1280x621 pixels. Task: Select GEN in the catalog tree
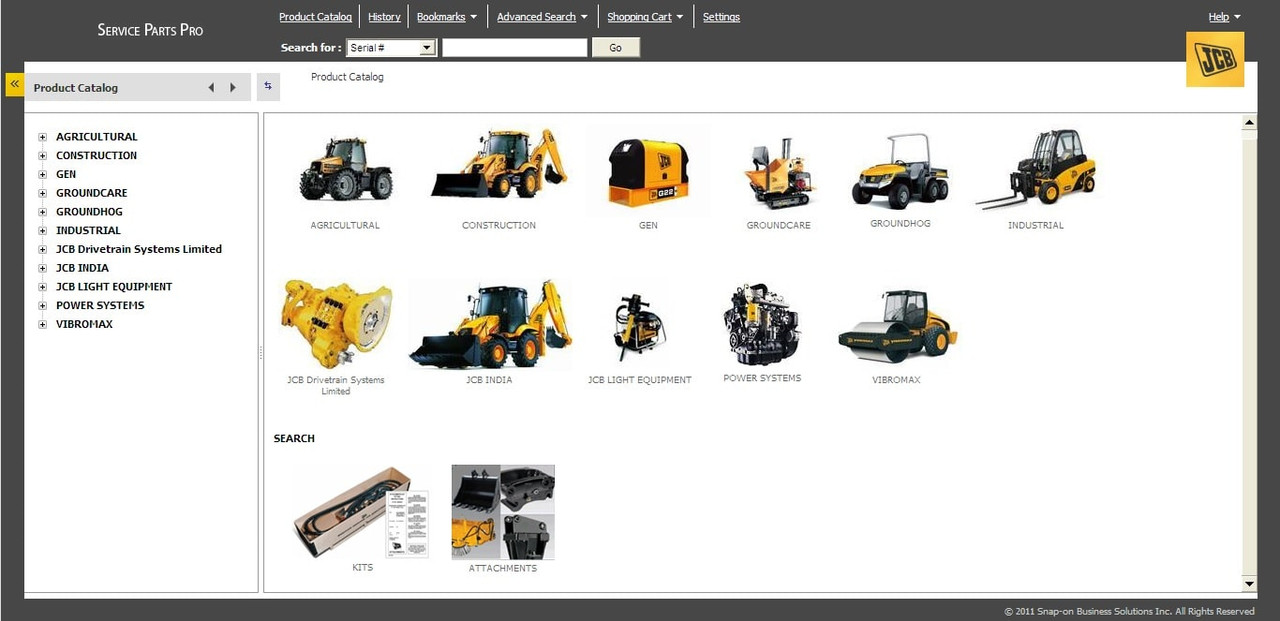pos(66,175)
